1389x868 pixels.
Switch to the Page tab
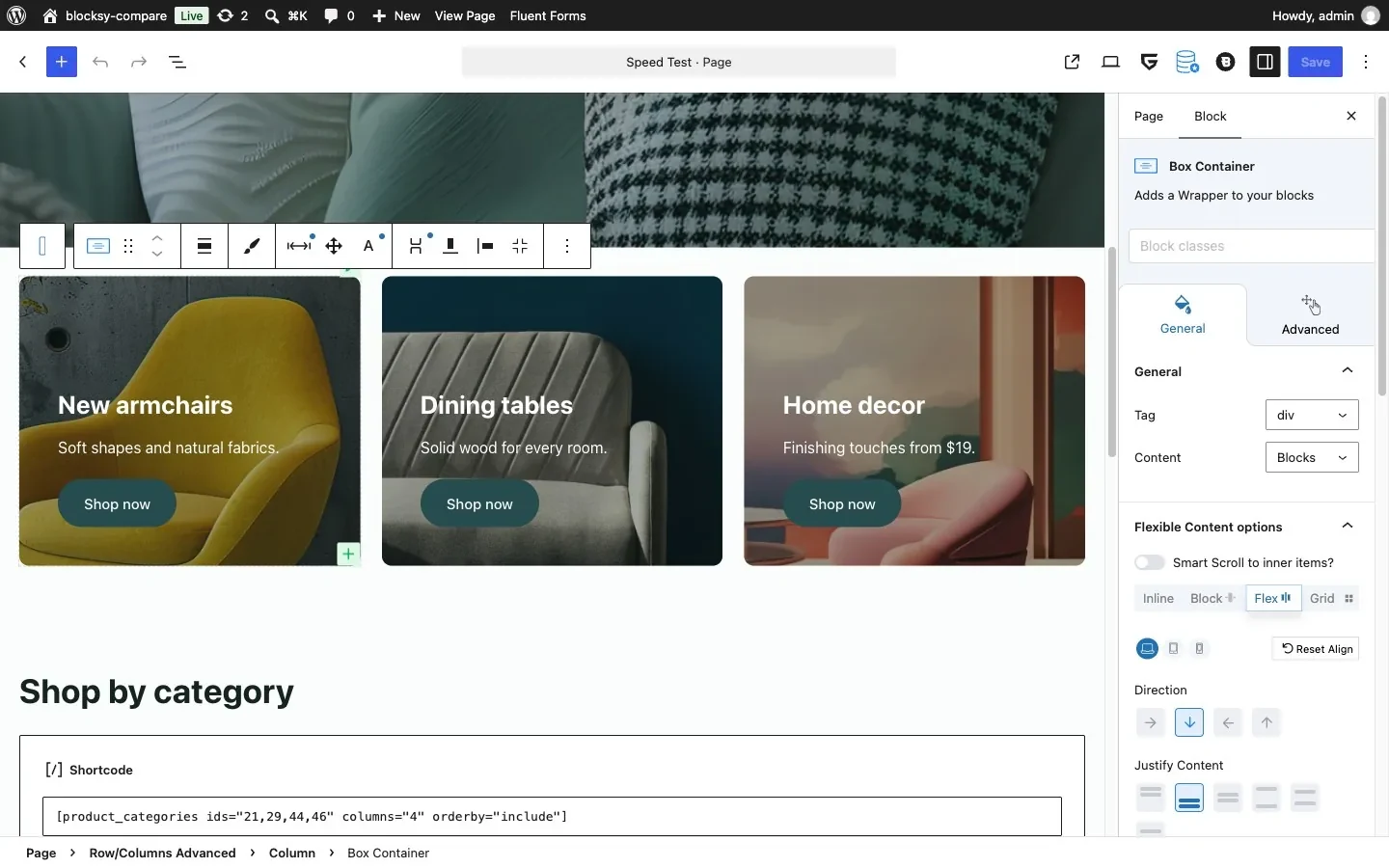[x=1149, y=117]
